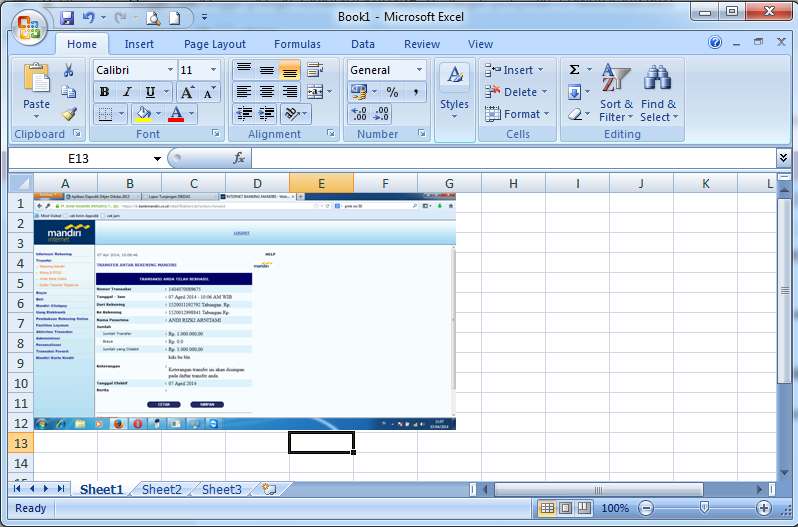Viewport: 798px width, 527px height.
Task: Switch to the Page Layout tab
Action: [215, 44]
